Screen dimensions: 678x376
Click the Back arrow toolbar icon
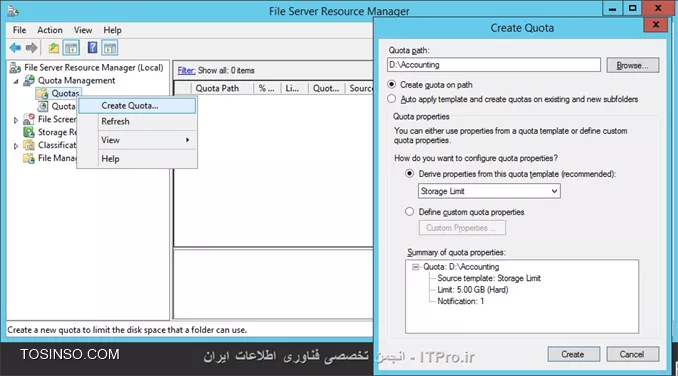coord(15,48)
